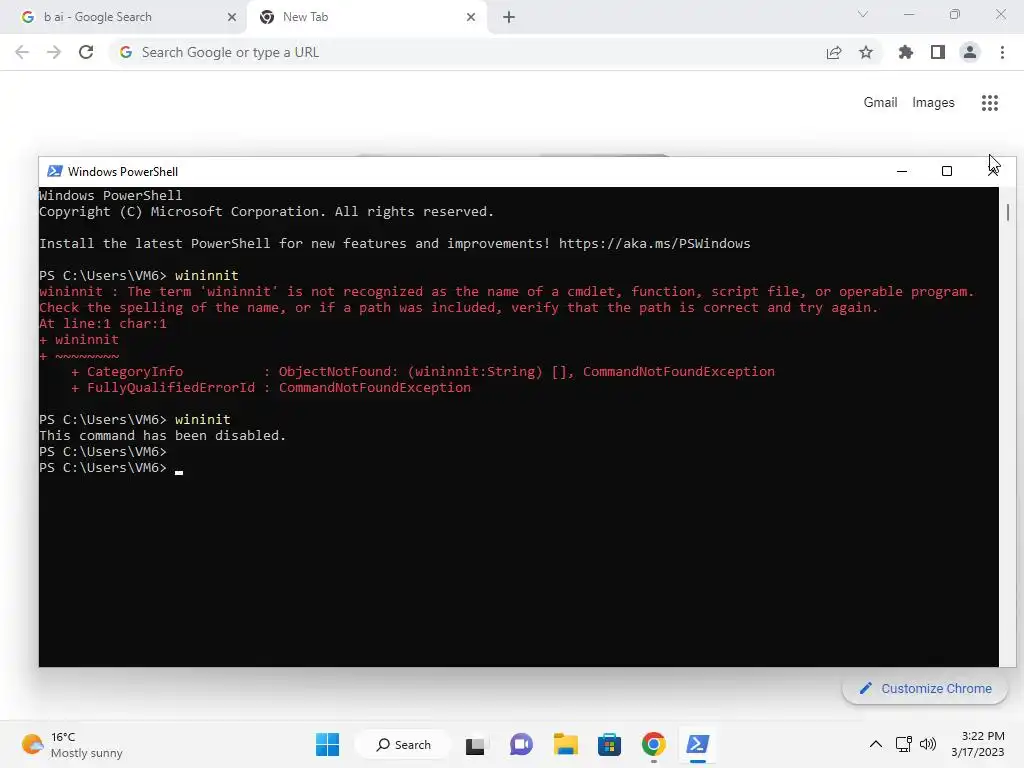
Task: Open the Google apps grid
Action: click(x=989, y=103)
